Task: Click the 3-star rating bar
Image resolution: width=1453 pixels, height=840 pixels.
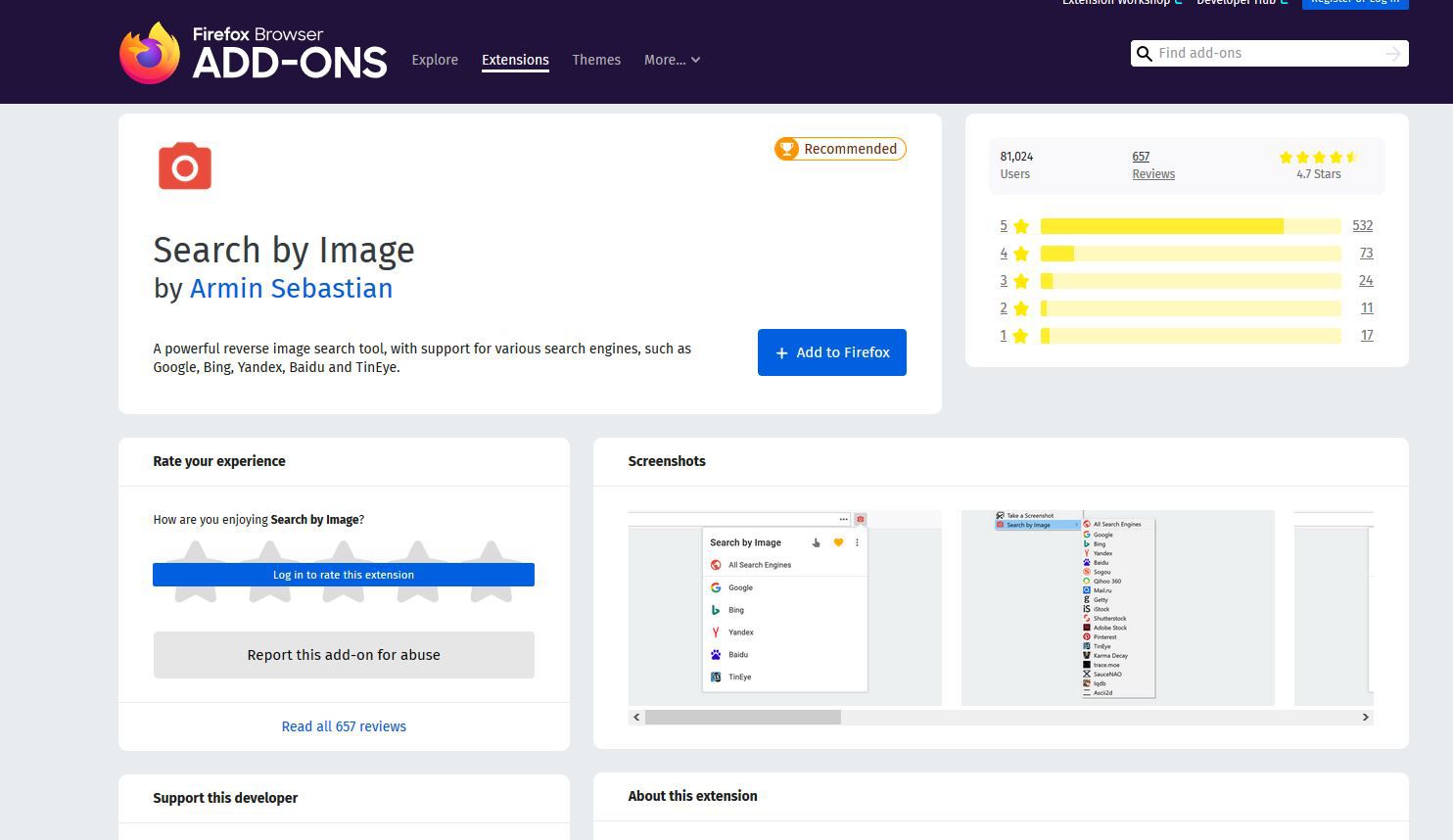Action: [x=1191, y=281]
